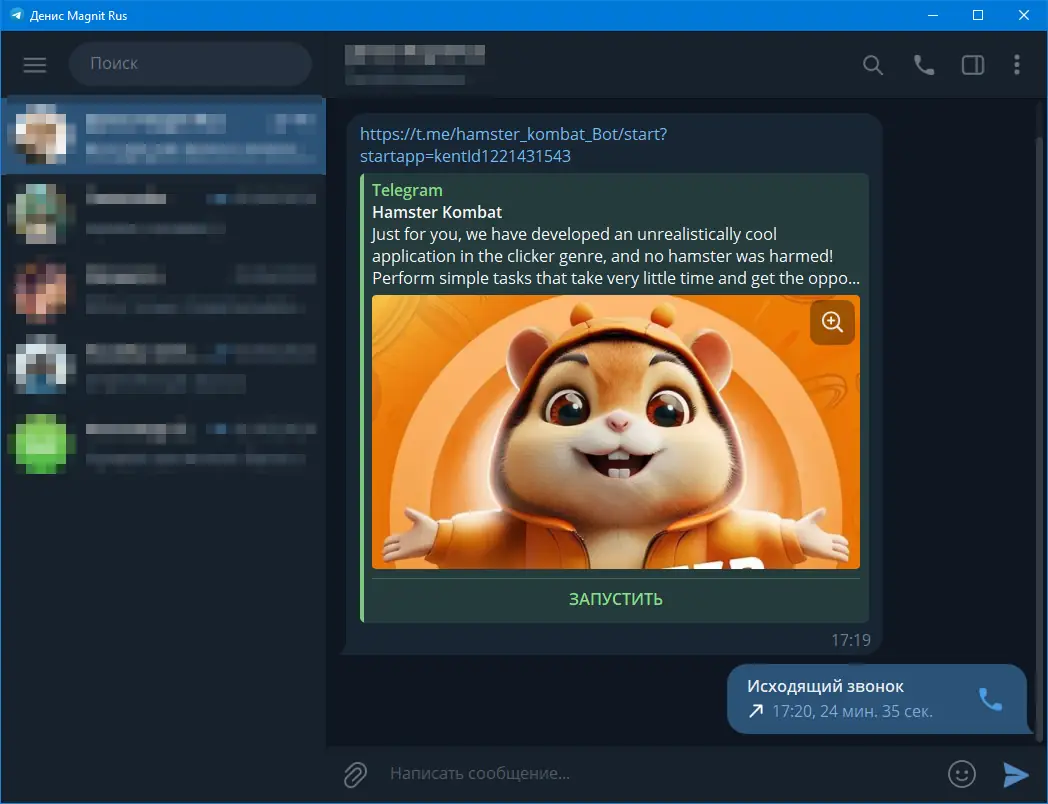Start a voice call with phone icon

(924, 65)
